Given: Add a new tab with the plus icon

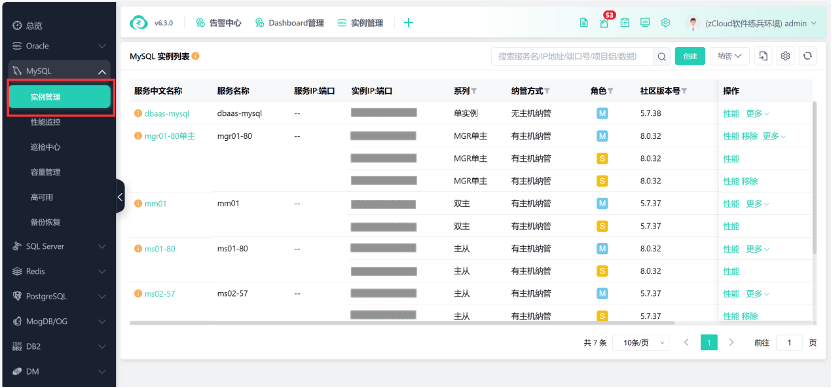Looking at the screenshot, I should coord(408,23).
